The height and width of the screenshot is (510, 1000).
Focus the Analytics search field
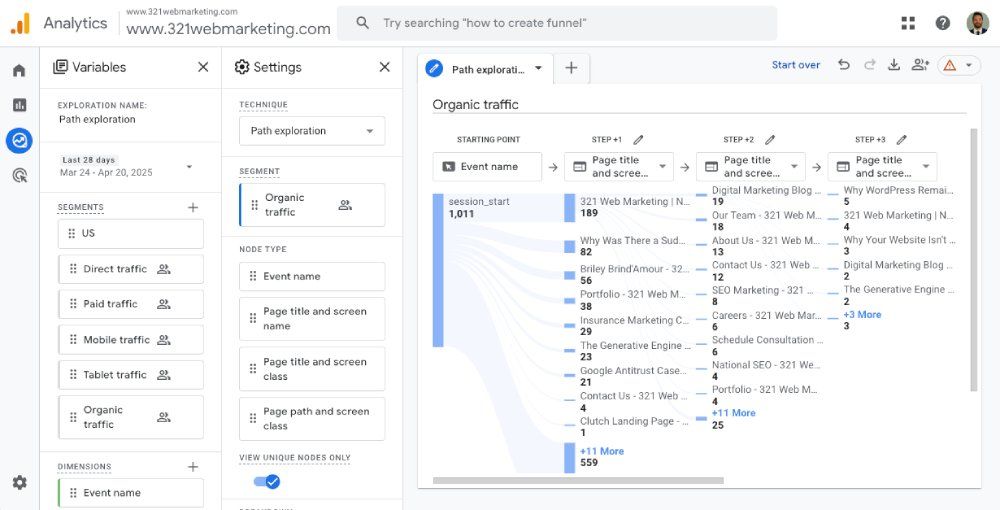point(557,23)
